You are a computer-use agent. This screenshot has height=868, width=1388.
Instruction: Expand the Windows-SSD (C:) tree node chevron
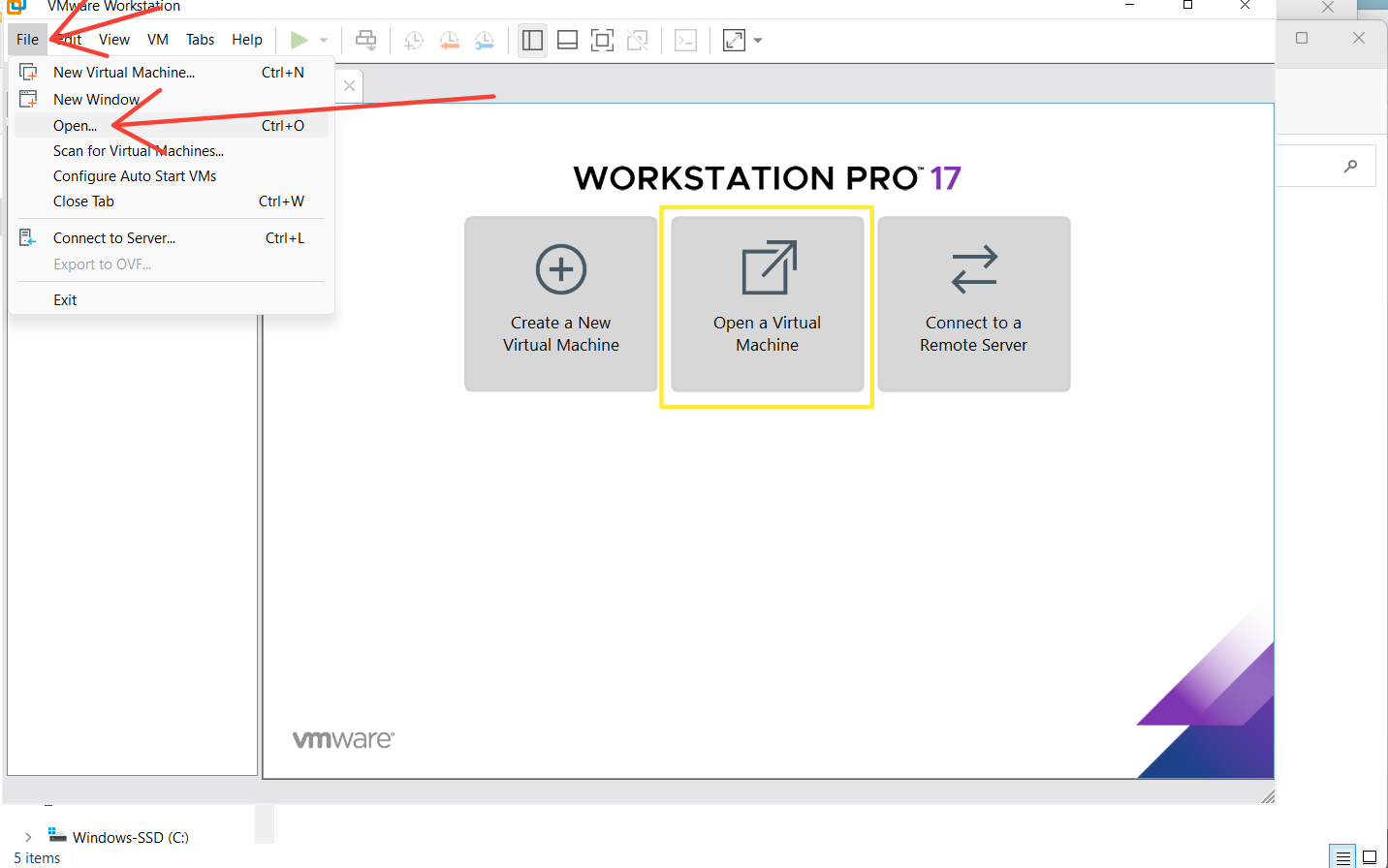point(28,837)
